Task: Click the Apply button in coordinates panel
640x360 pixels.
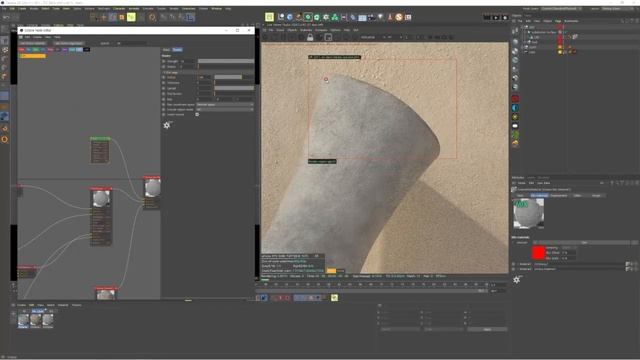Action: pyautogui.click(x=487, y=329)
